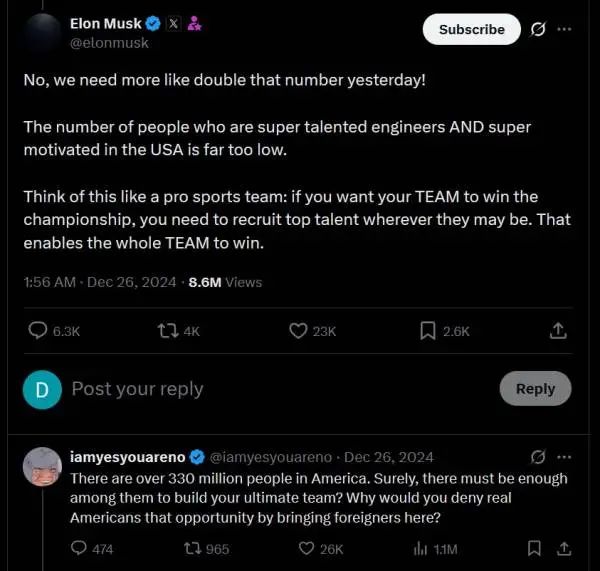This screenshot has width=600, height=571.
Task: Click the X affiliation badge by Elon's name
Action: [x=172, y=23]
